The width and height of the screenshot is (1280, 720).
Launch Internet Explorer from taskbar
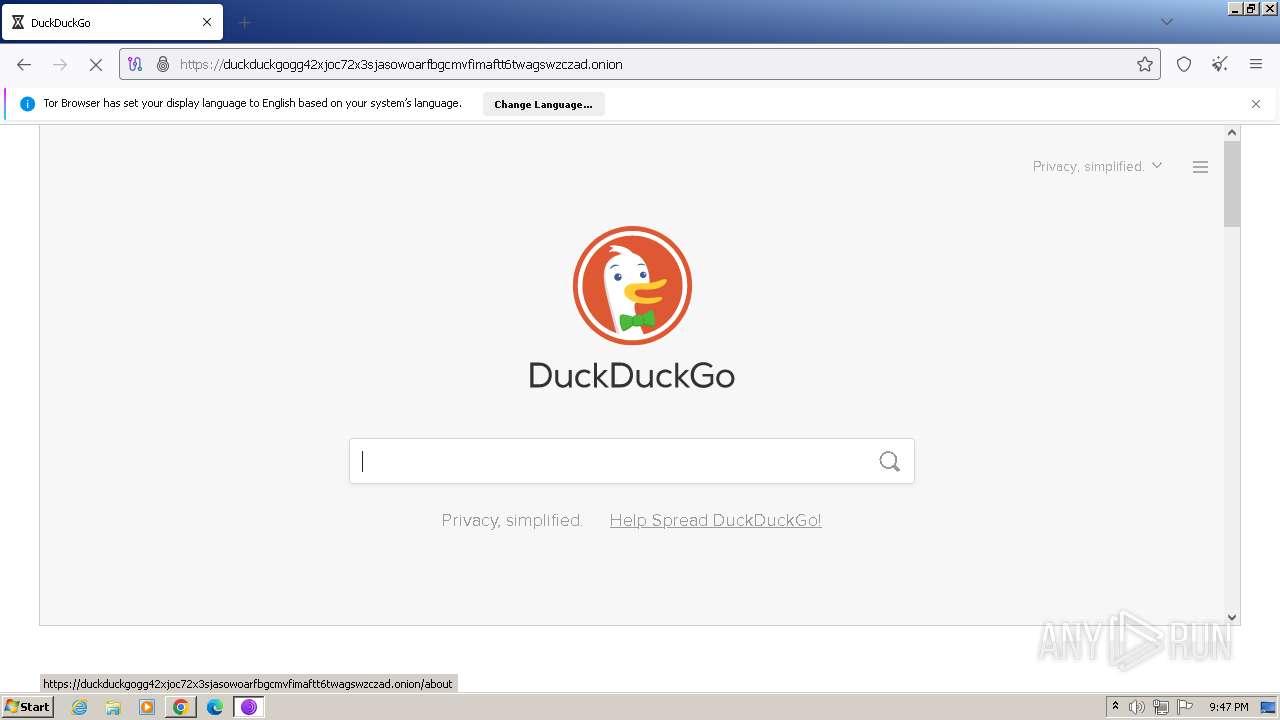coord(80,707)
